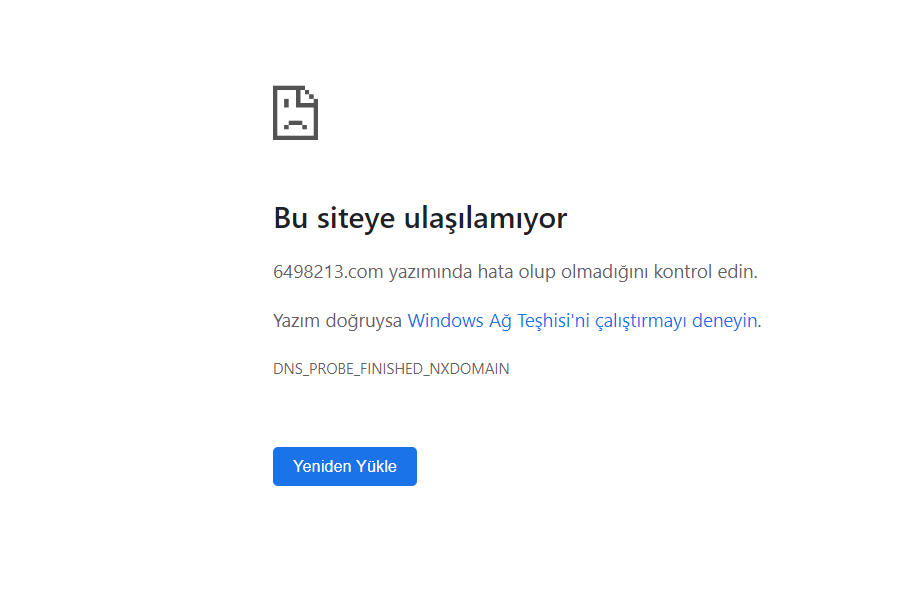919x615 pixels.
Task: Click the yazım doğruysa sentence text
Action: point(337,320)
